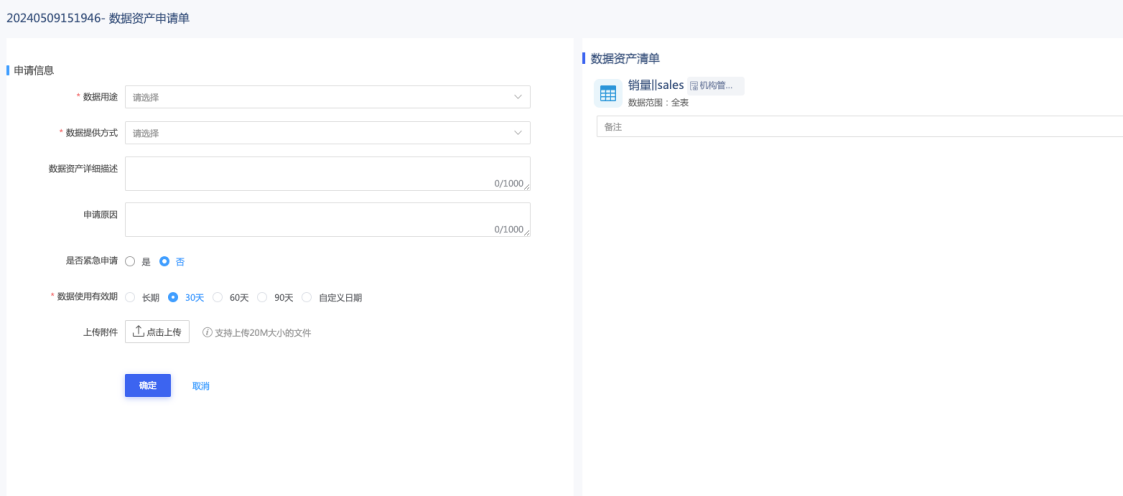Open the 数据提供方式 dropdown
1123x496 pixels.
[x=328, y=132]
